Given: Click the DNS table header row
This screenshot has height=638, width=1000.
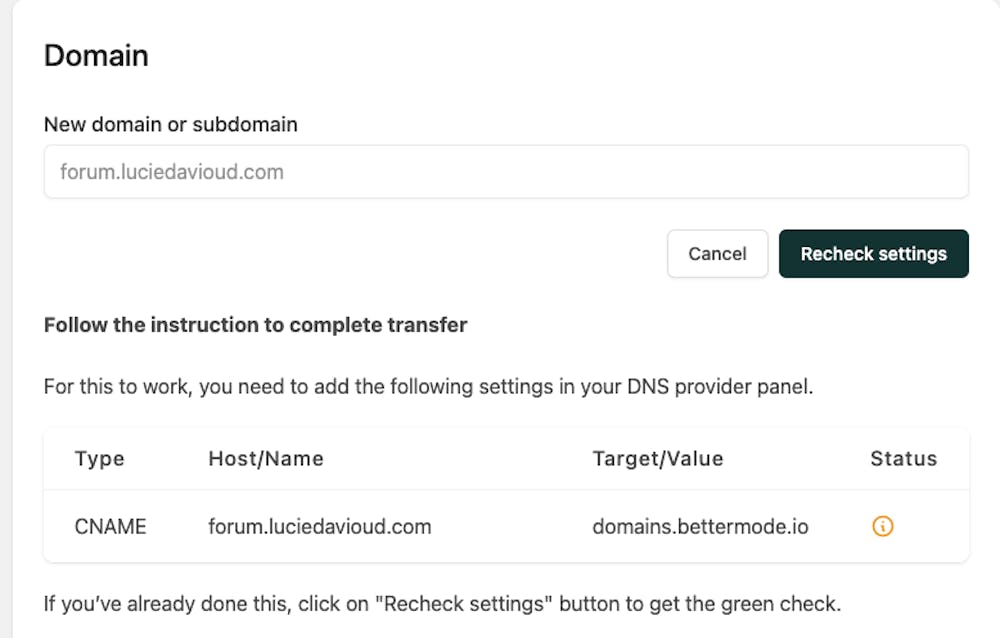Looking at the screenshot, I should pos(506,459).
